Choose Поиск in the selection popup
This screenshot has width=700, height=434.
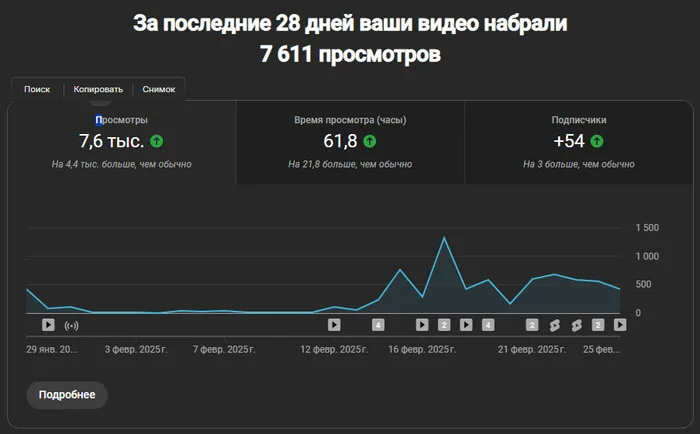37,89
